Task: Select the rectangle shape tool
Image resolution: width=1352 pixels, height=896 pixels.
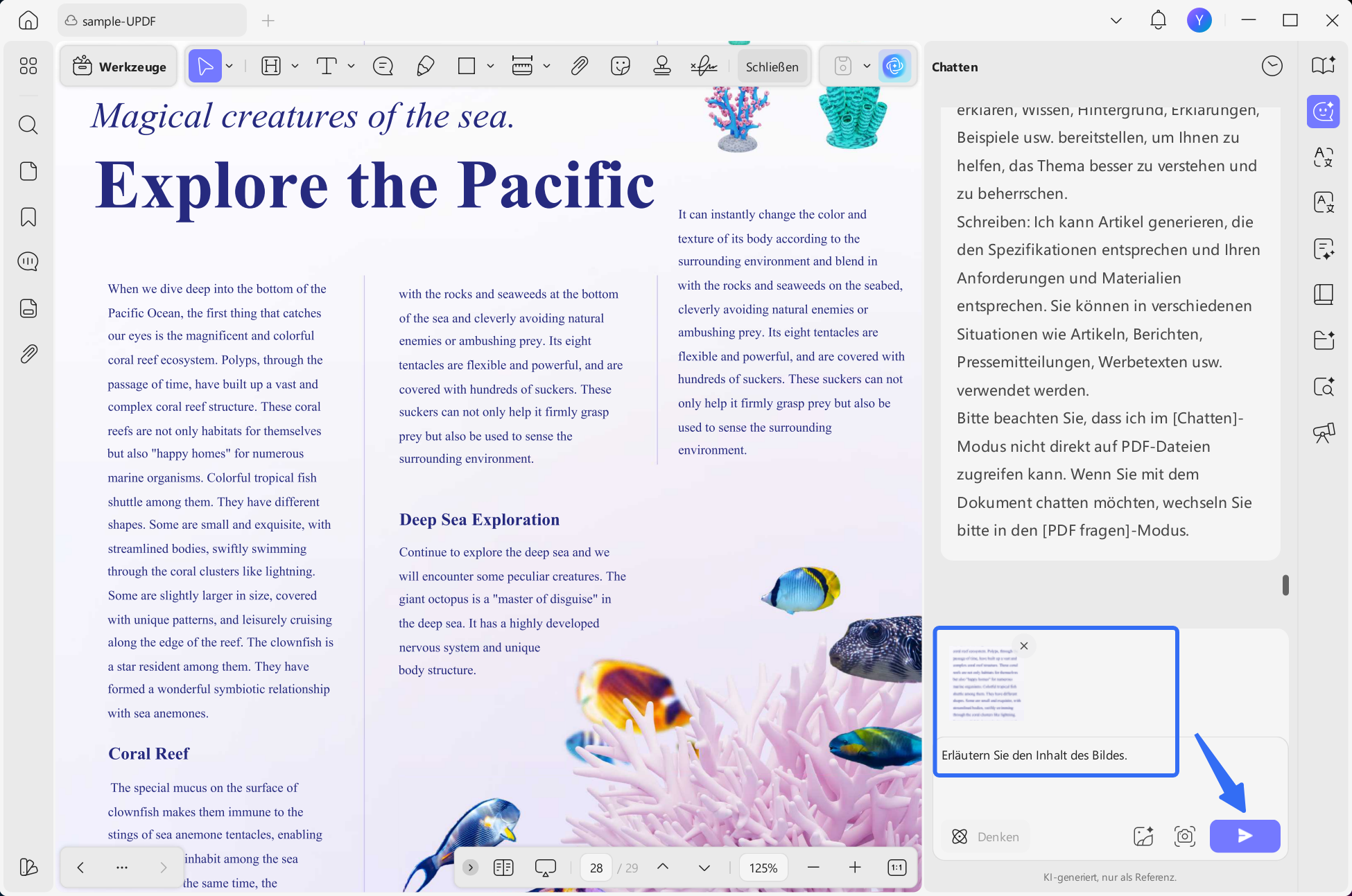Action: 467,67
